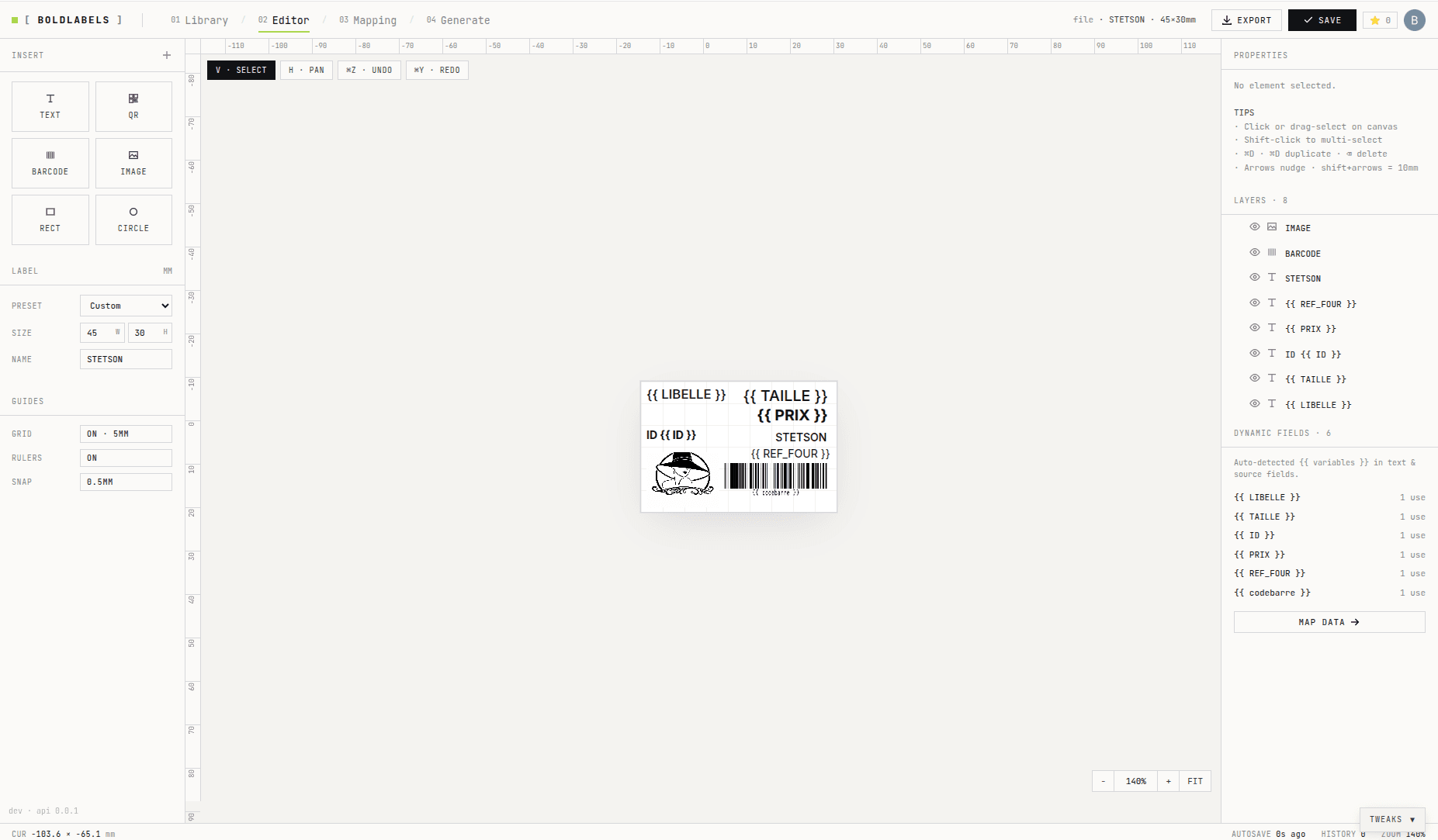Click the Export button

[1246, 20]
